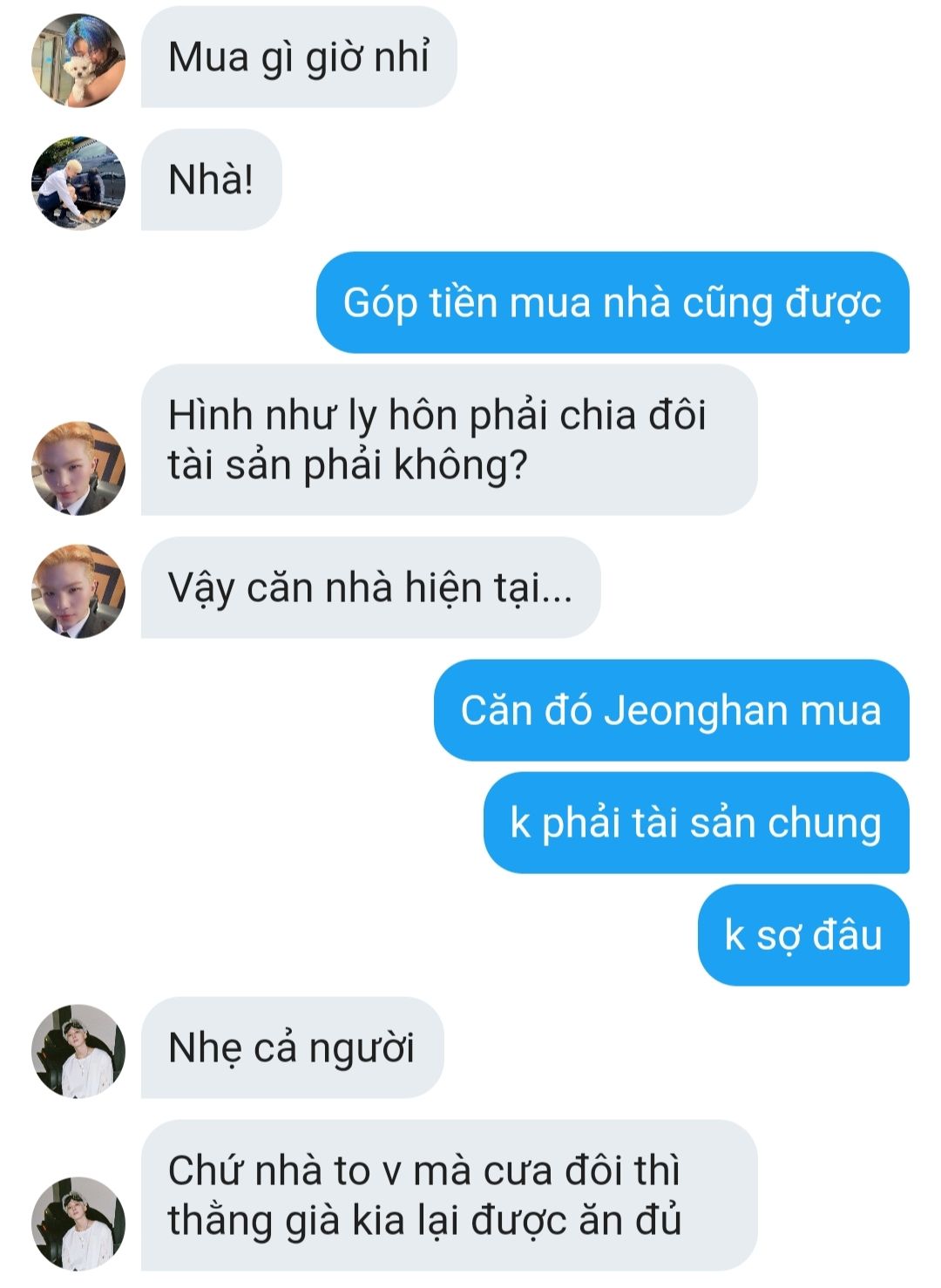Tap message "Chứ nhà to v mà cưa đôi"

(x=450, y=1195)
